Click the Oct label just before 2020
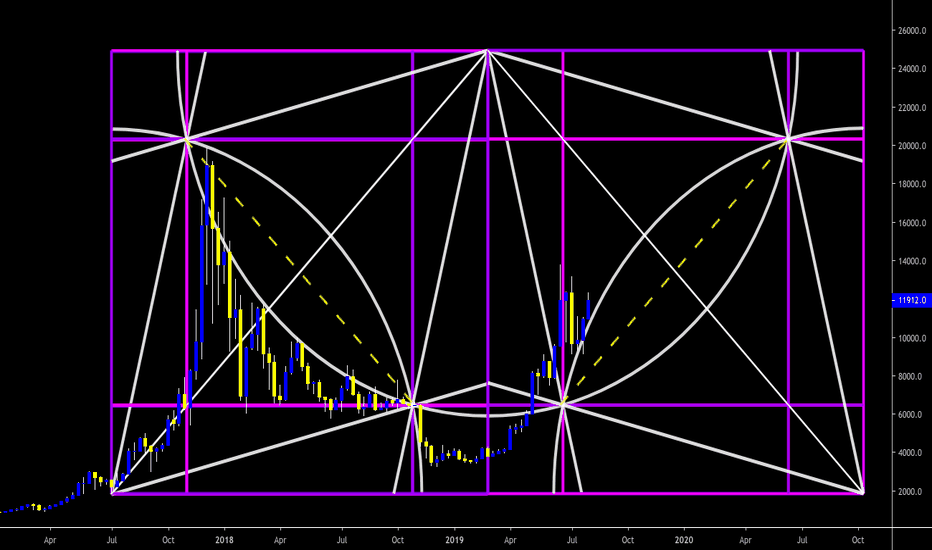The image size is (932, 550). [627, 540]
